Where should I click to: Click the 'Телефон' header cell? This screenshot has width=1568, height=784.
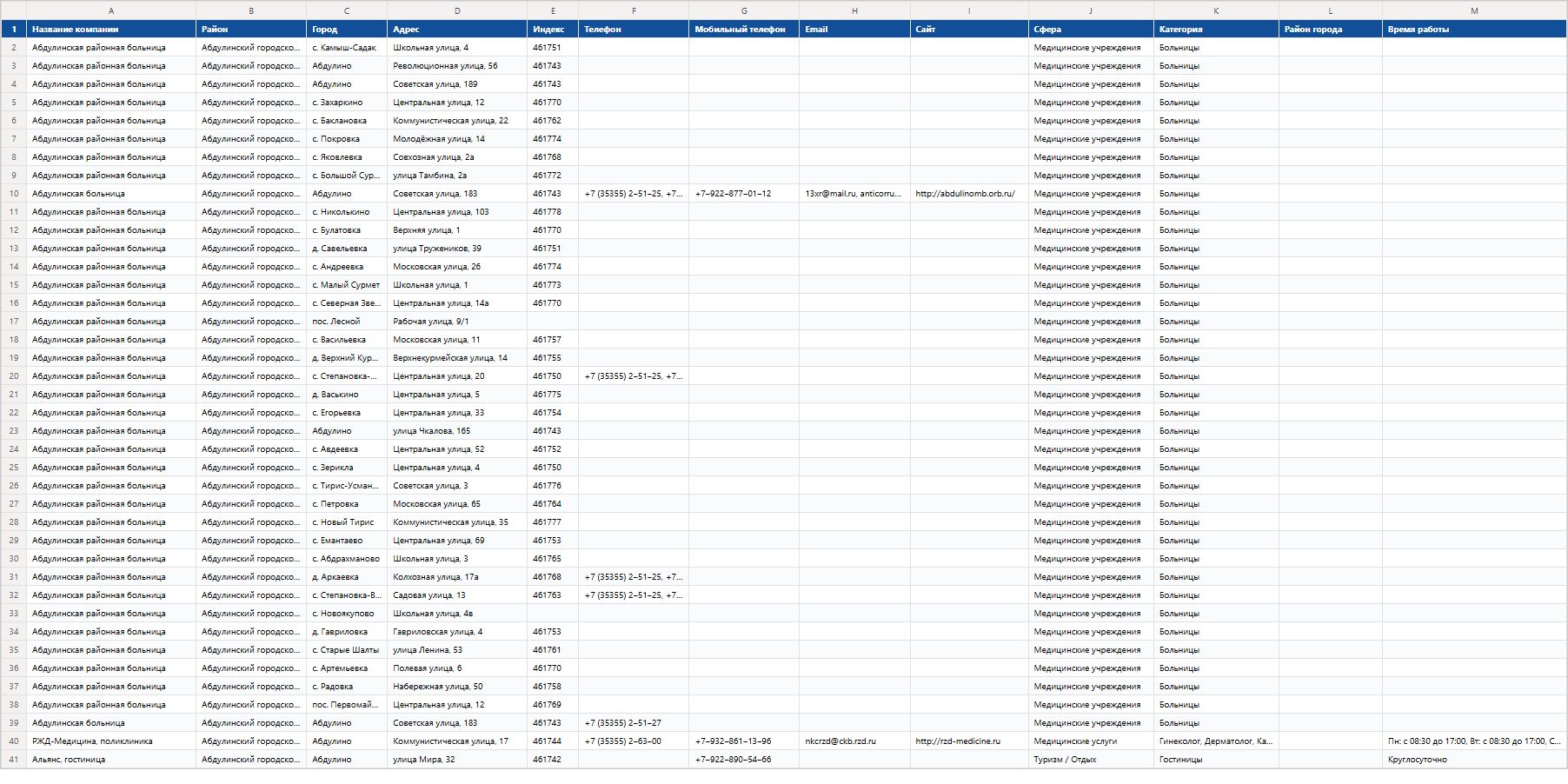(634, 30)
